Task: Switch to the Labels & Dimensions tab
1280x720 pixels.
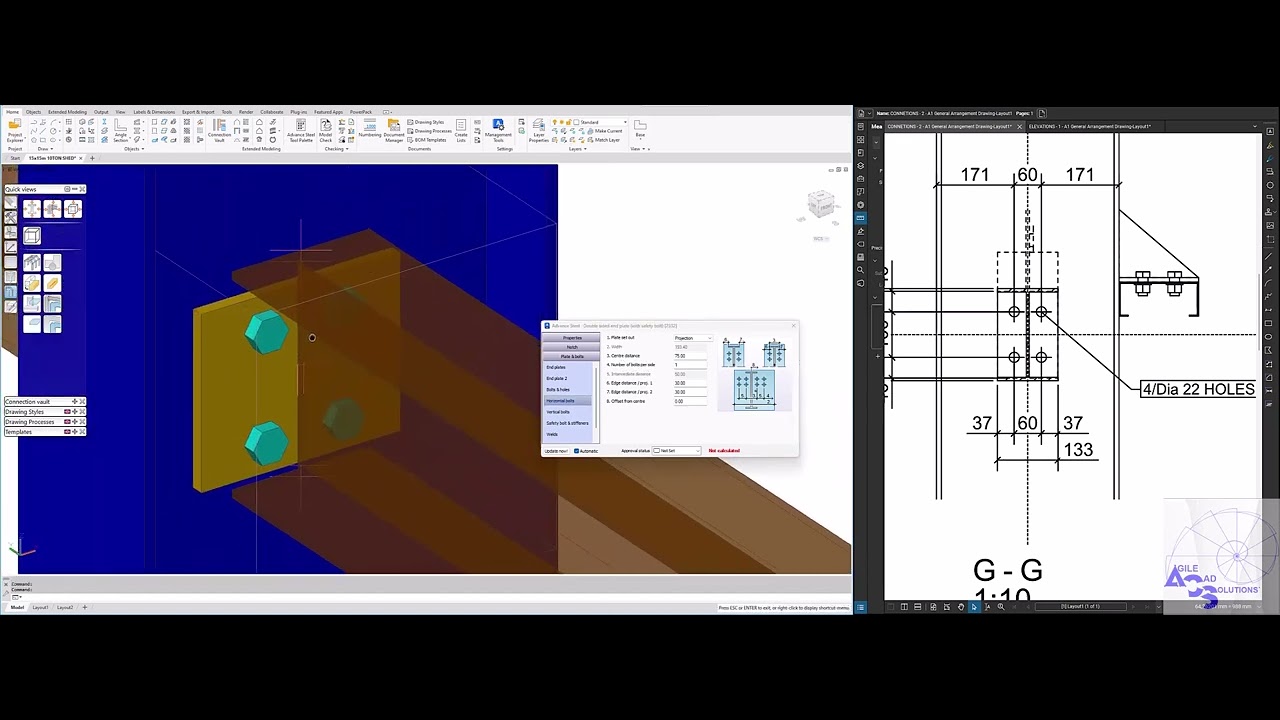Action: click(x=153, y=112)
